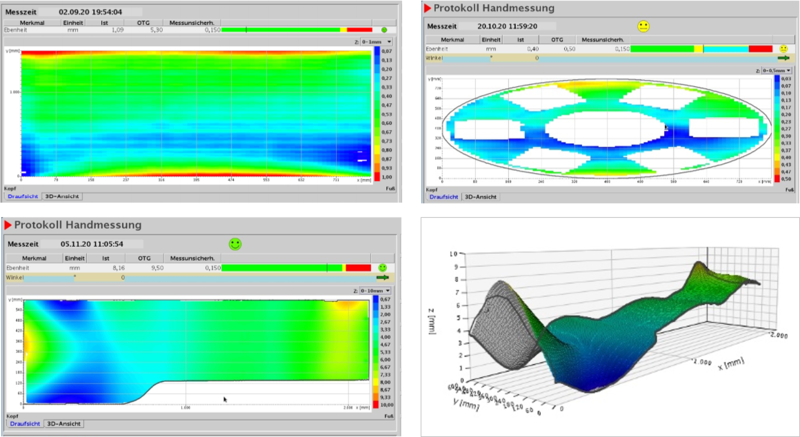Viewport: 800px width, 437px height.
Task: Click the rectangular flatness heatmap in 02.09.20 panel
Action: [x=196, y=113]
